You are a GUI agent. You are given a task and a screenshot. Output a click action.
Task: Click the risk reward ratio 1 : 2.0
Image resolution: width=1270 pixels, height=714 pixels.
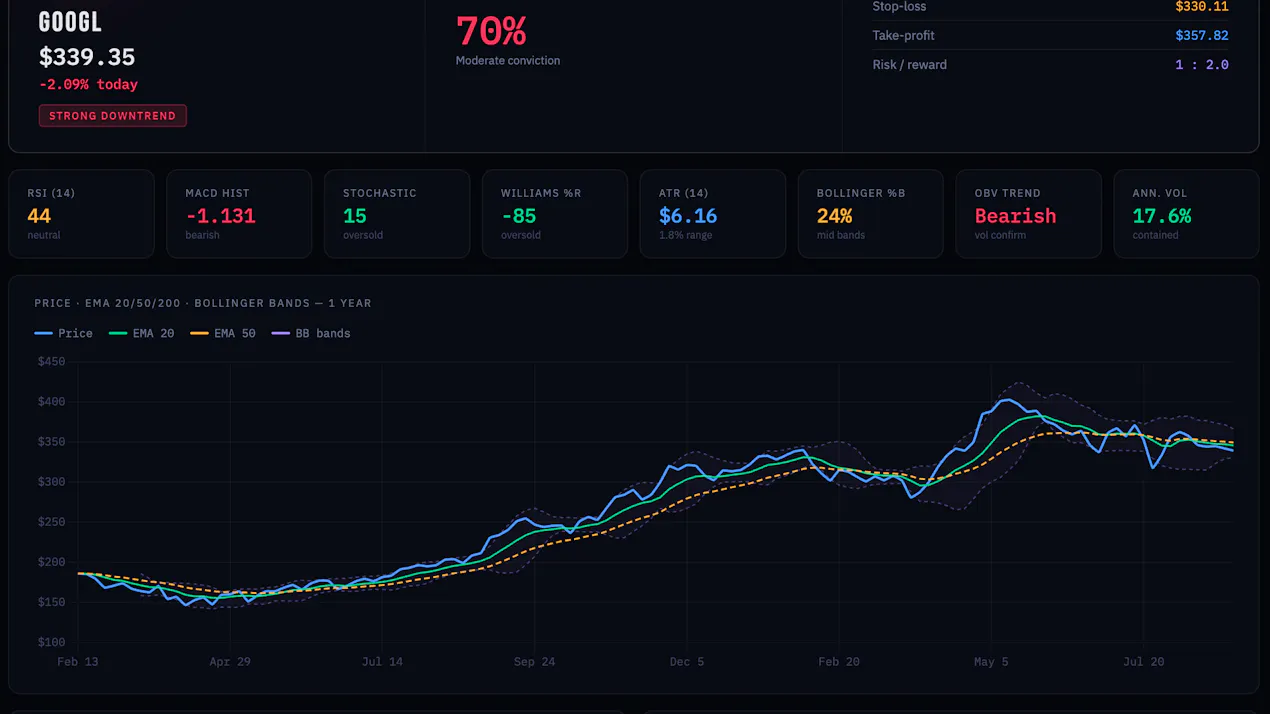tap(1202, 64)
